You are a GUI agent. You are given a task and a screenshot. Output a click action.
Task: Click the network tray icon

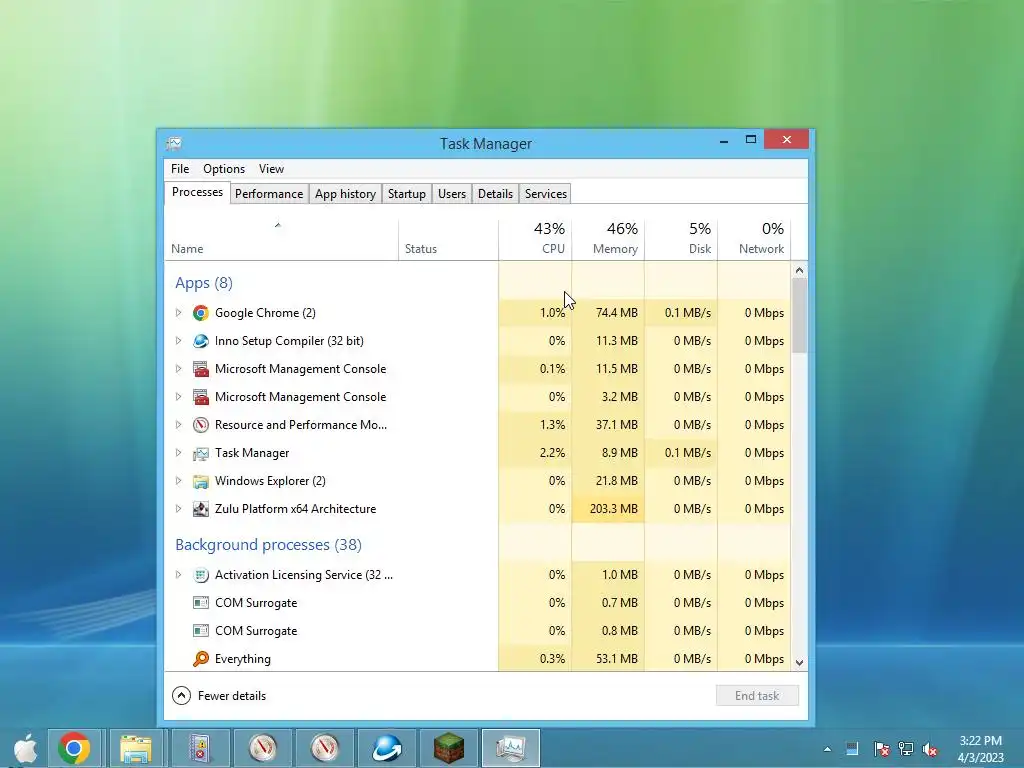(906, 749)
